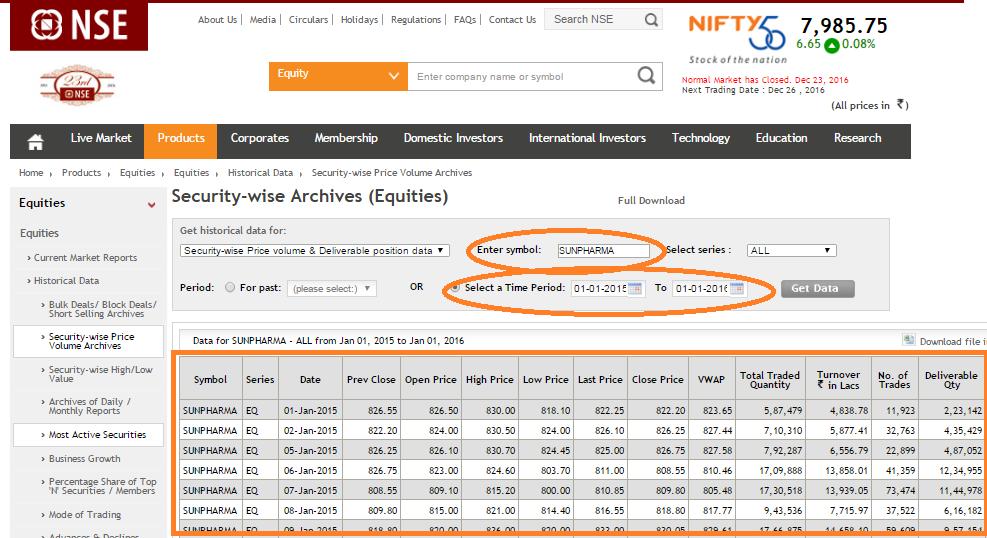Viewport: 987px width, 538px height.
Task: Select the 'Select a Time Period' radio button
Action: (455, 288)
